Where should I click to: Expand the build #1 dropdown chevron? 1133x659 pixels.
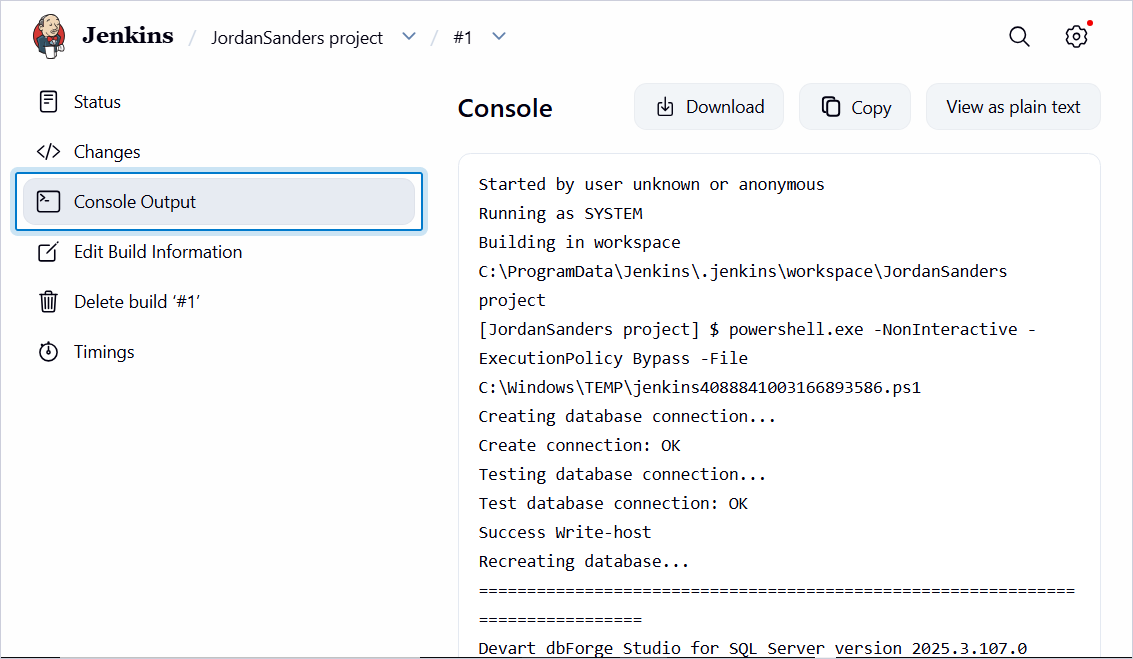[499, 36]
